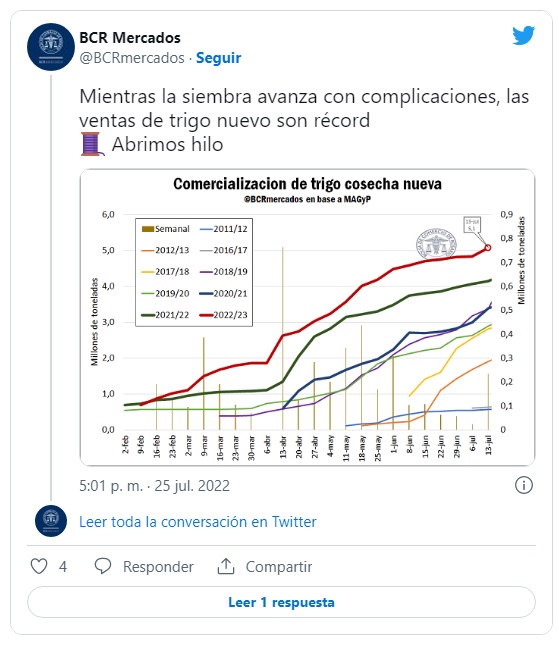Click the Compartir label
The width and height of the screenshot is (559, 645).
coord(279,567)
